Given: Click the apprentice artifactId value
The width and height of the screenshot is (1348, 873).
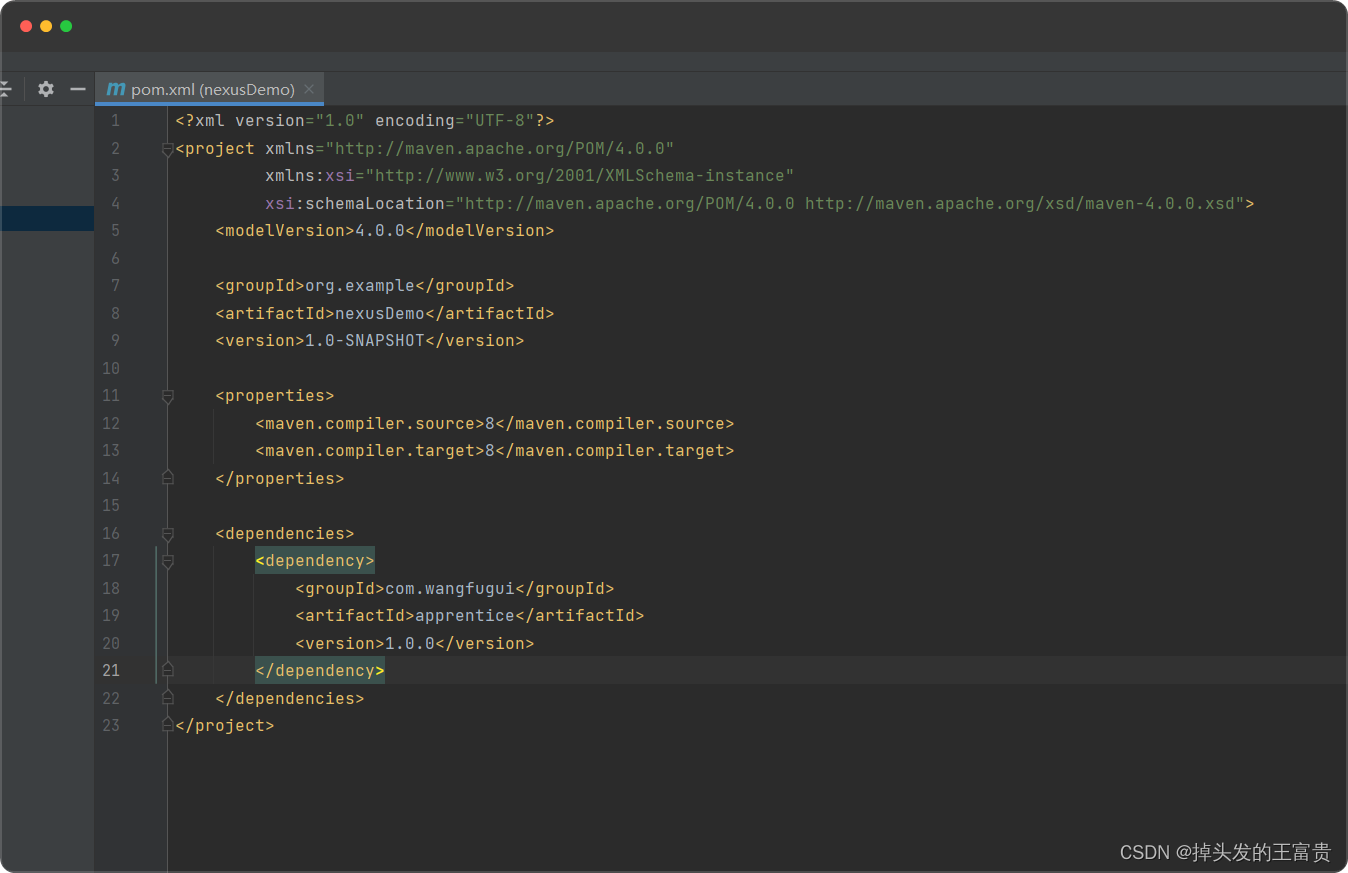Looking at the screenshot, I should 464,616.
